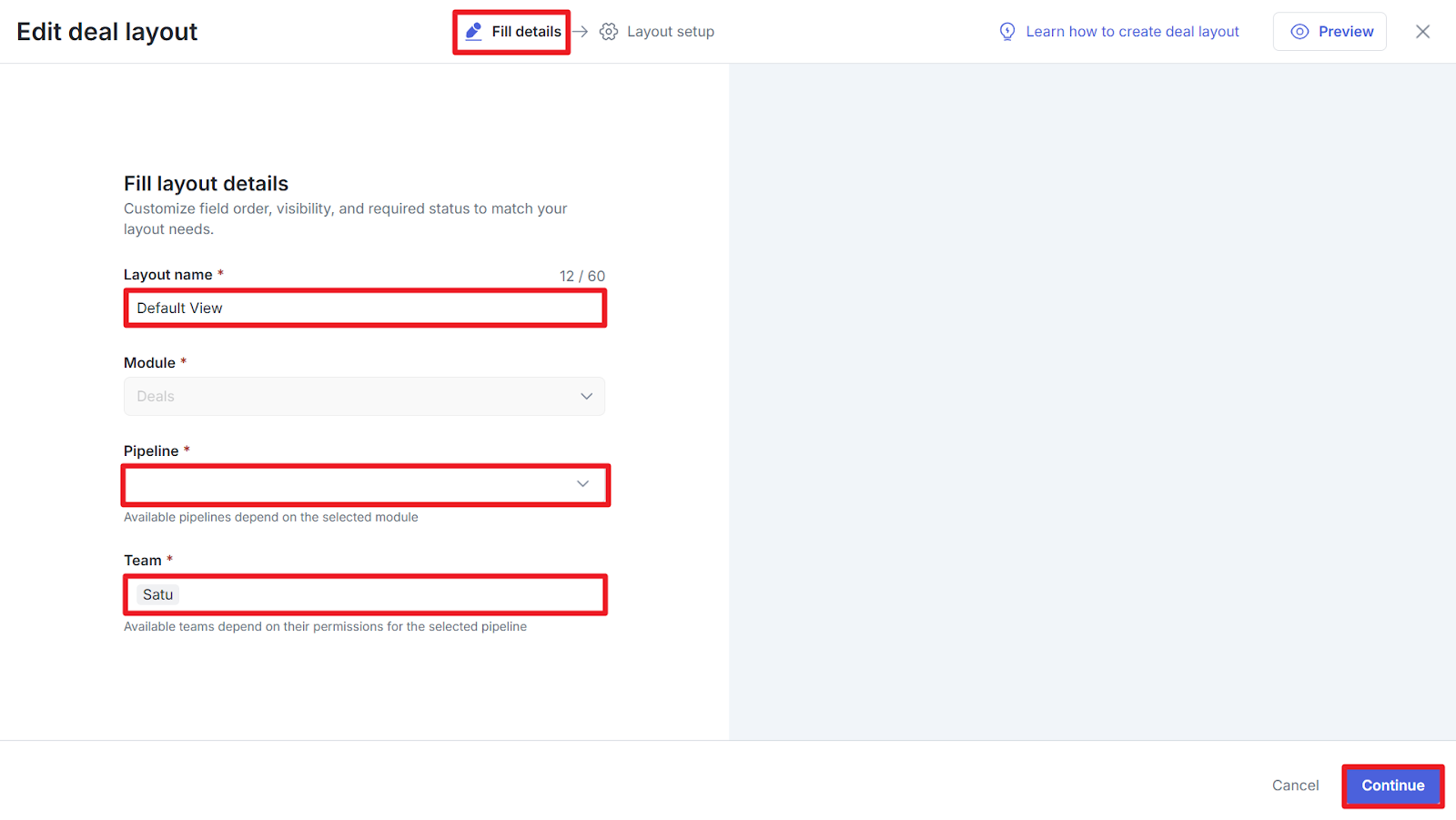This screenshot has width=1456, height=820.
Task: Open the Team selection field
Action: tap(364, 594)
